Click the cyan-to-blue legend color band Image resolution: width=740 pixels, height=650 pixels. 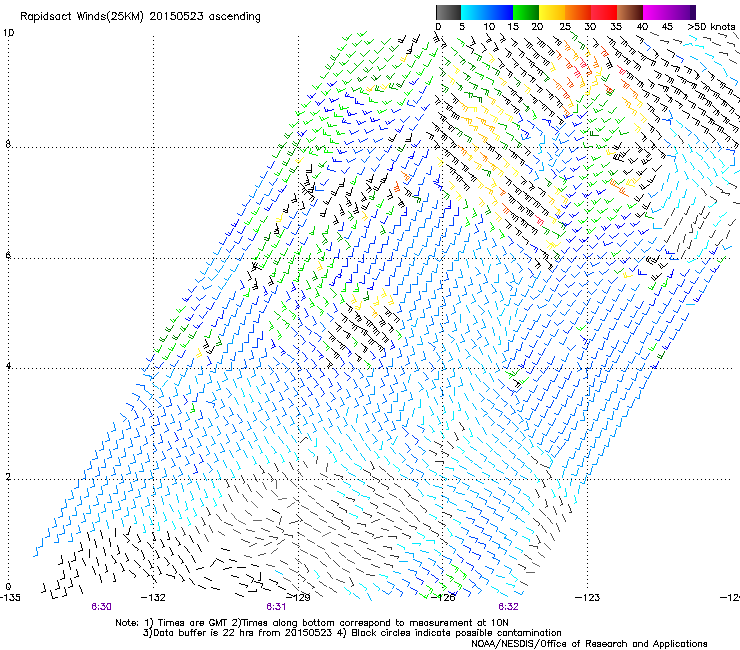[487, 12]
